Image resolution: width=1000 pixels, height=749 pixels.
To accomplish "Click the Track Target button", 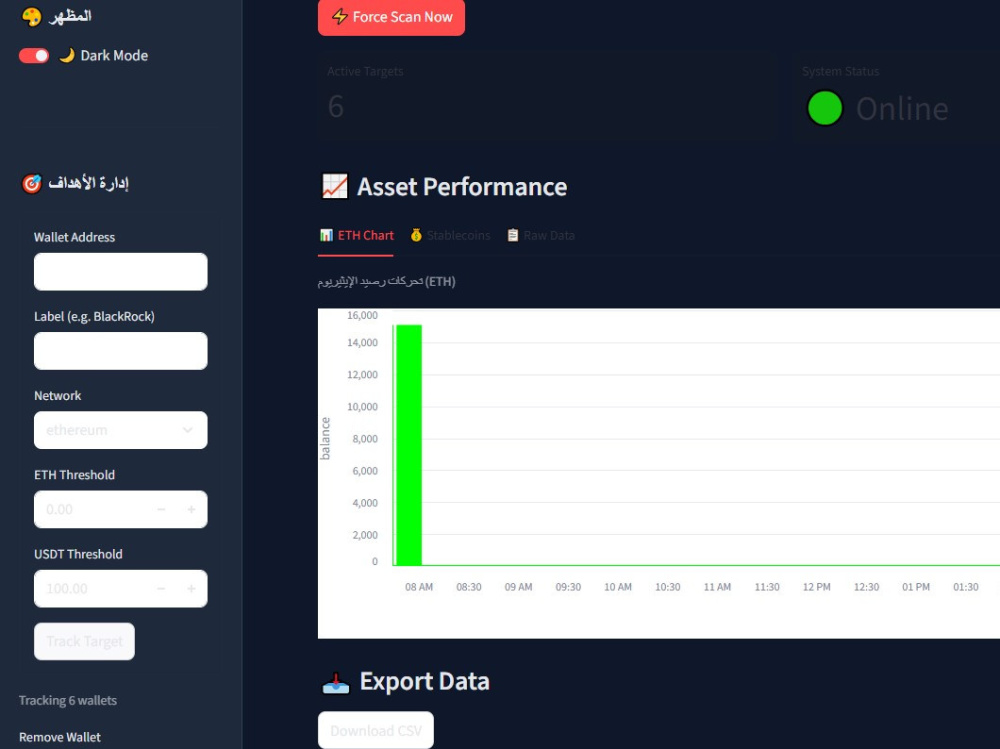I will pyautogui.click(x=84, y=641).
